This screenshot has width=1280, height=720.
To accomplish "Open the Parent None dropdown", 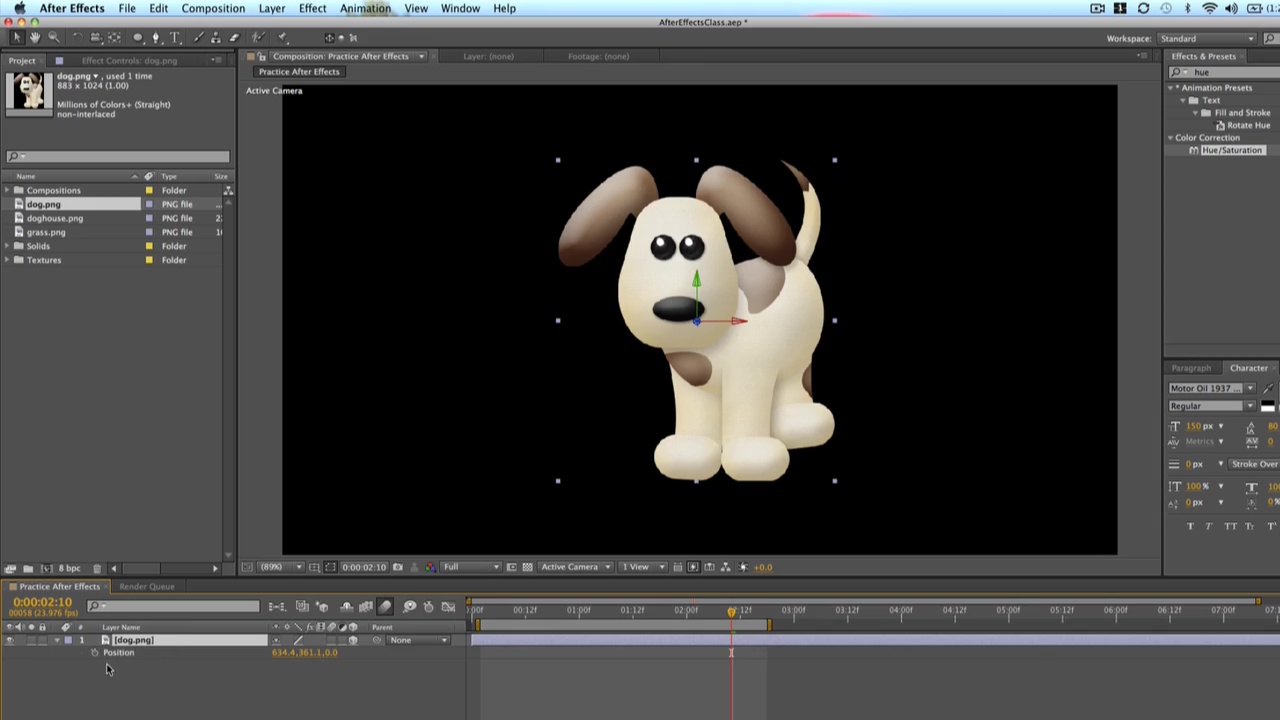I will click(x=418, y=640).
